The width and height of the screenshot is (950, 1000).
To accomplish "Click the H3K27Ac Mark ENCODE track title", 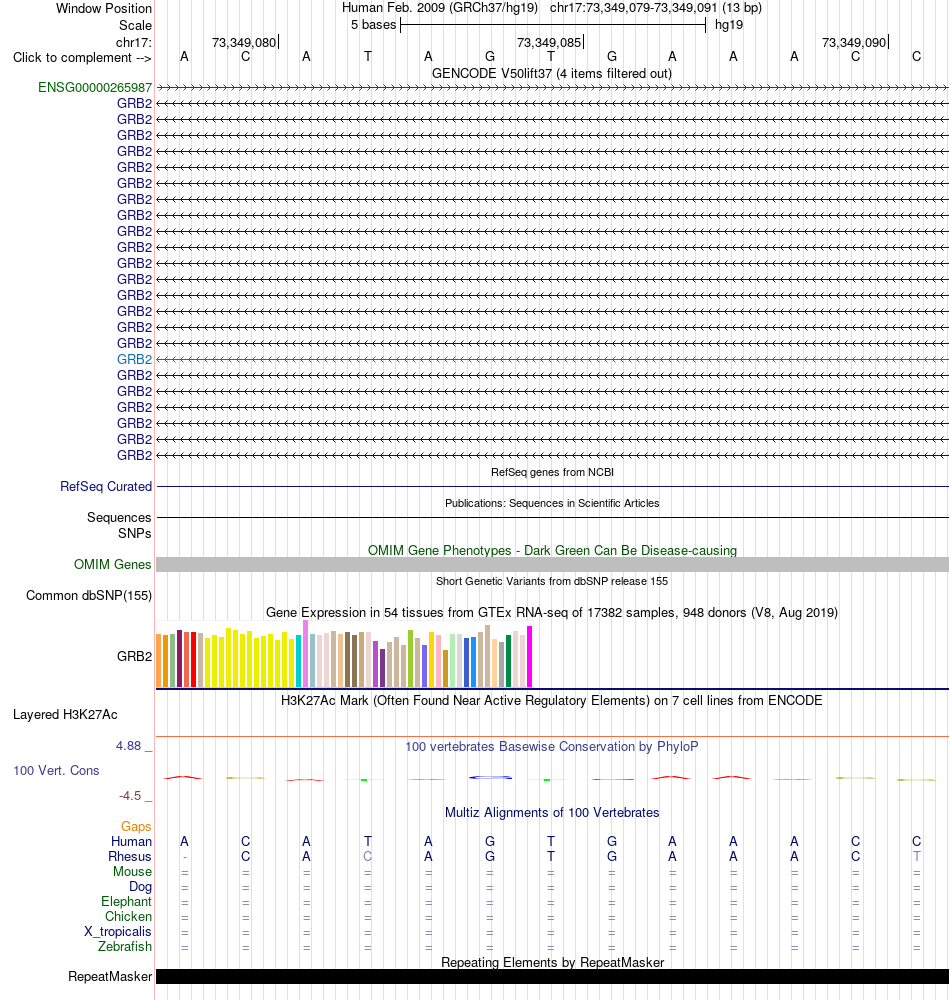I will click(x=552, y=700).
